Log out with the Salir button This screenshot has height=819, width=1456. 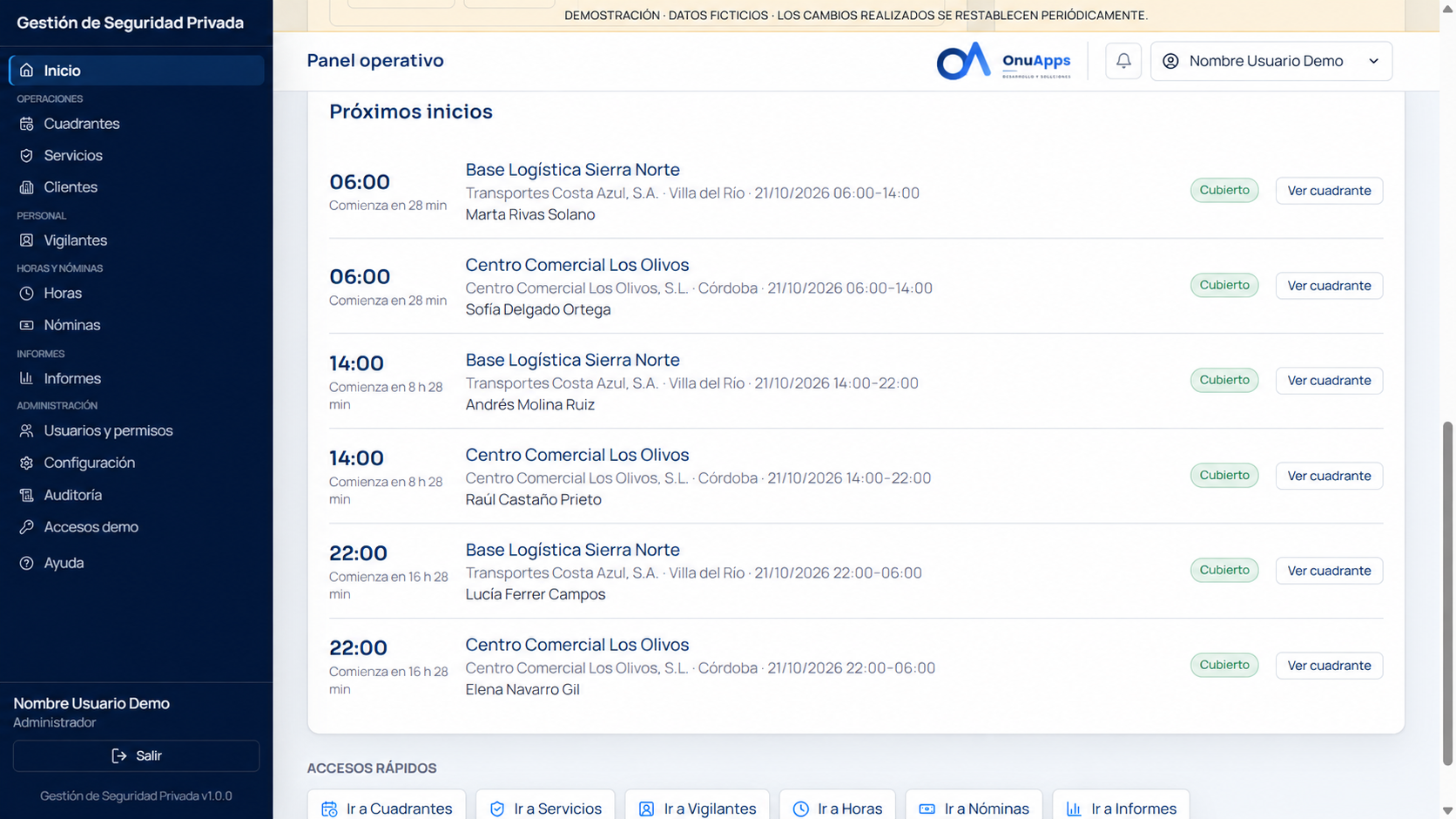[x=136, y=755]
